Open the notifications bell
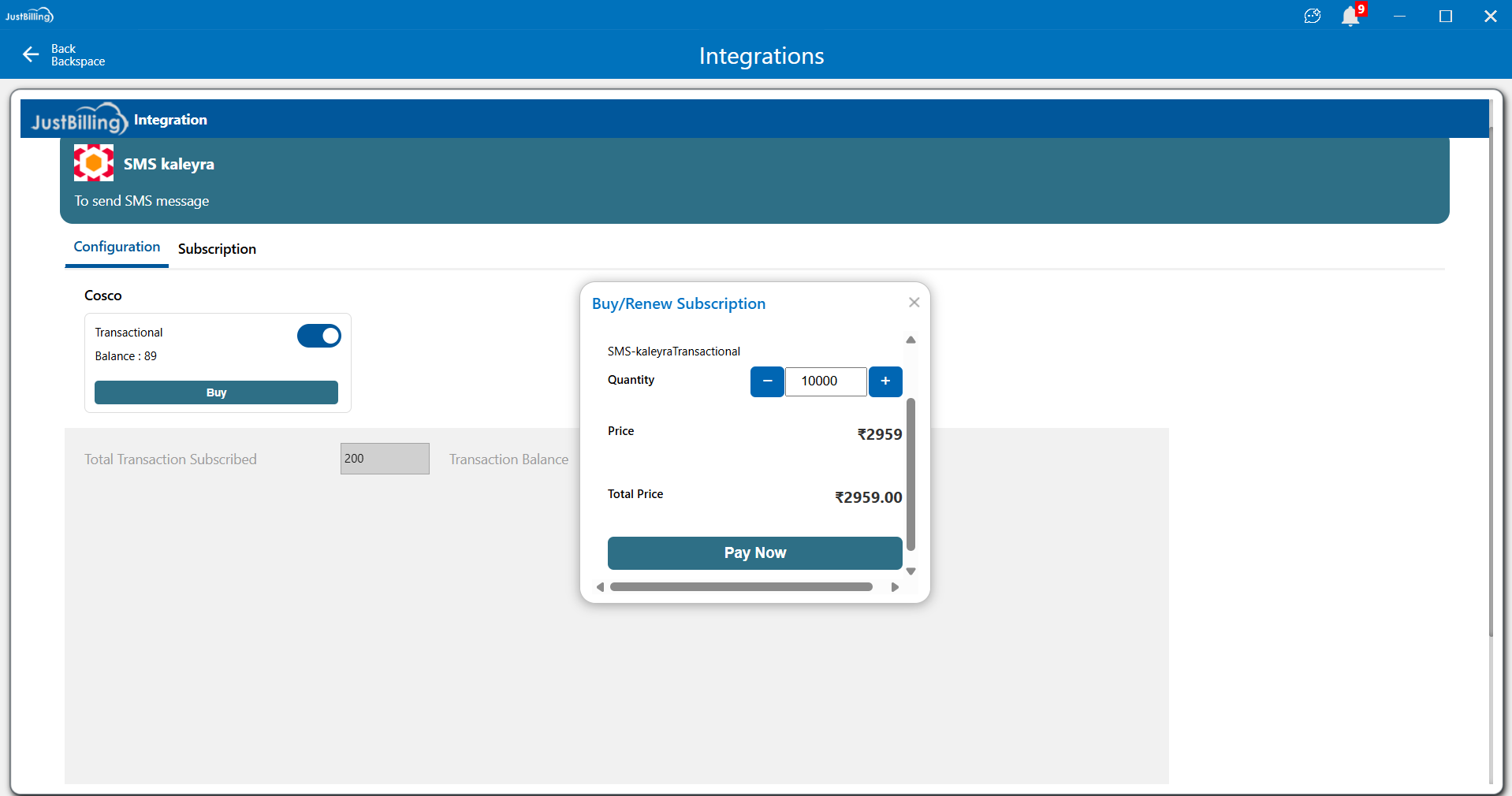Image resolution: width=1512 pixels, height=796 pixels. pos(1350,17)
